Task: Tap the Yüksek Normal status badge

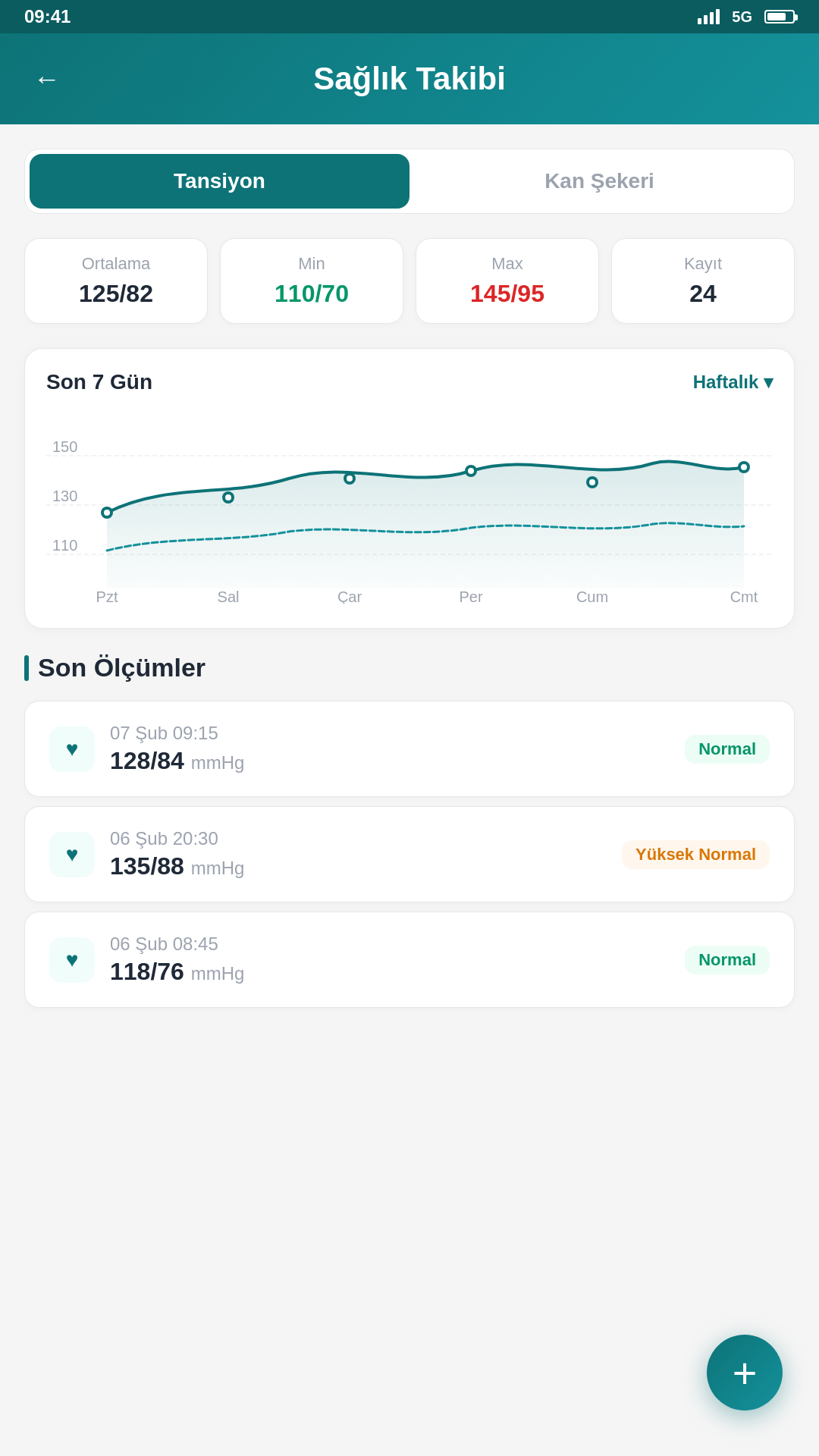Action: pos(695,855)
